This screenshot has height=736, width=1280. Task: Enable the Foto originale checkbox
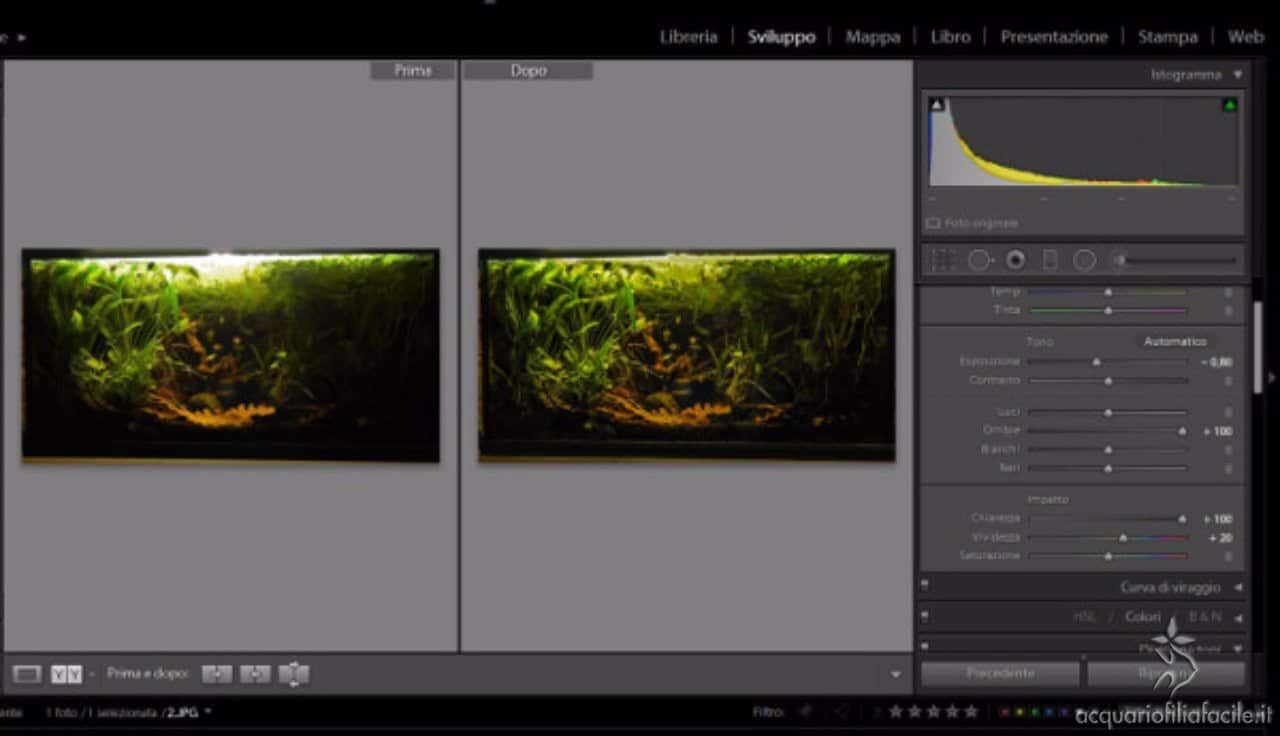click(x=933, y=224)
